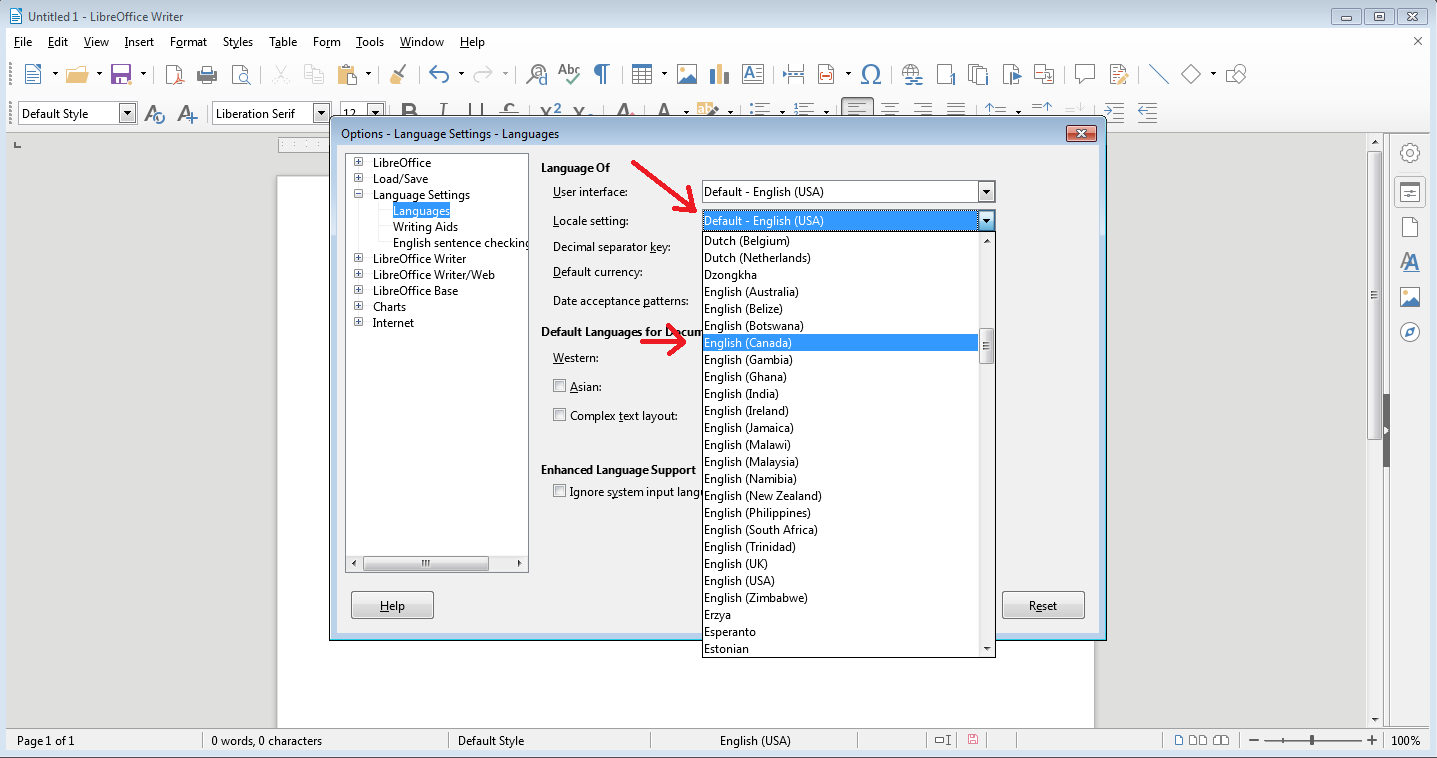Expand the Charts tree node
1437x758 pixels.
point(359,306)
